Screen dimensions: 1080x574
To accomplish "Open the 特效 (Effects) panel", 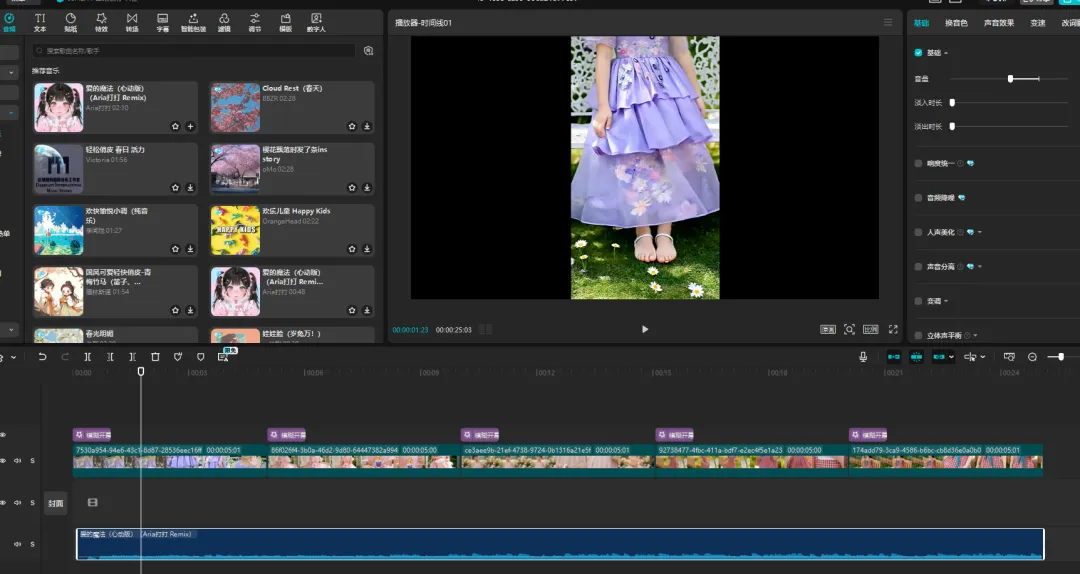I will tap(101, 21).
